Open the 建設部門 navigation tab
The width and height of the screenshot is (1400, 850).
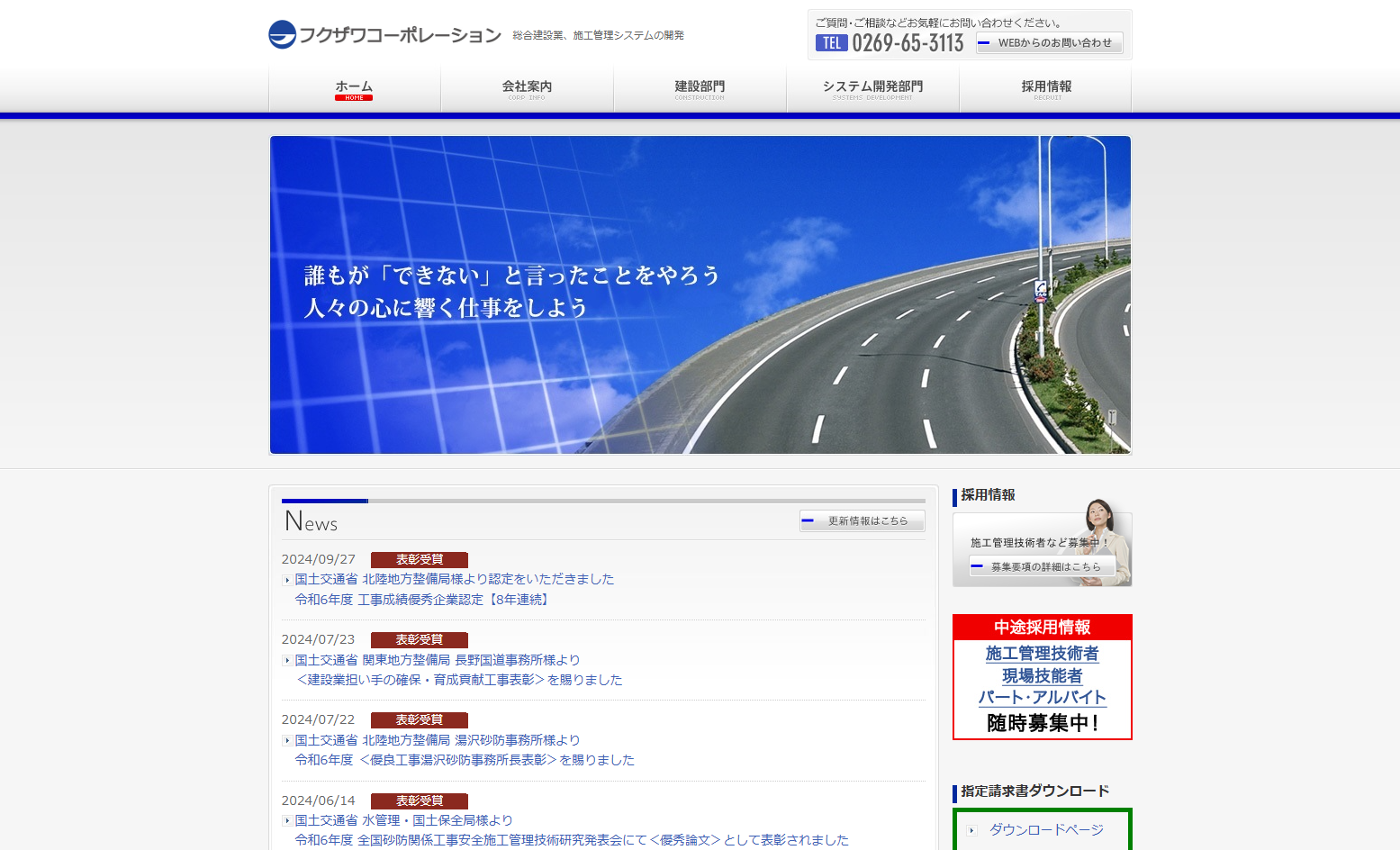[x=700, y=89]
